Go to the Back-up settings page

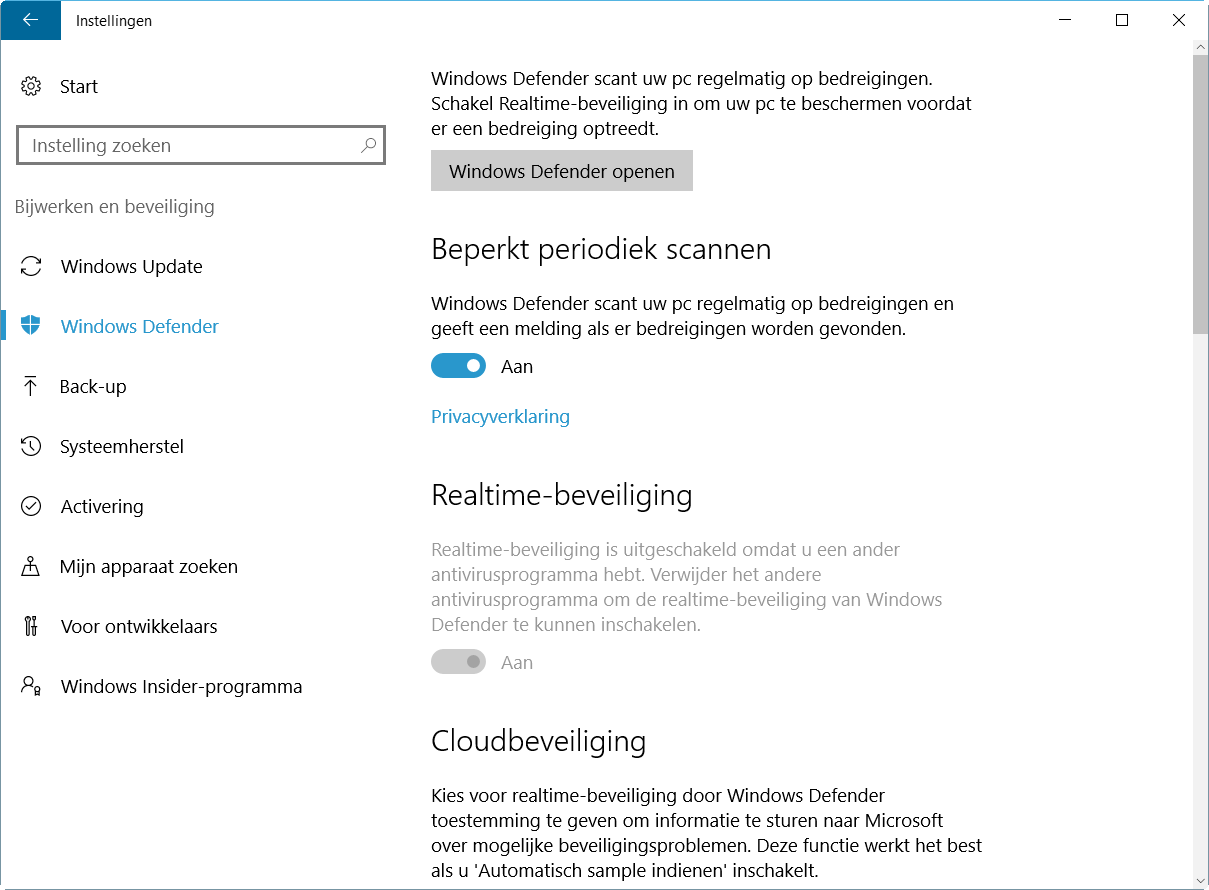[x=93, y=386]
